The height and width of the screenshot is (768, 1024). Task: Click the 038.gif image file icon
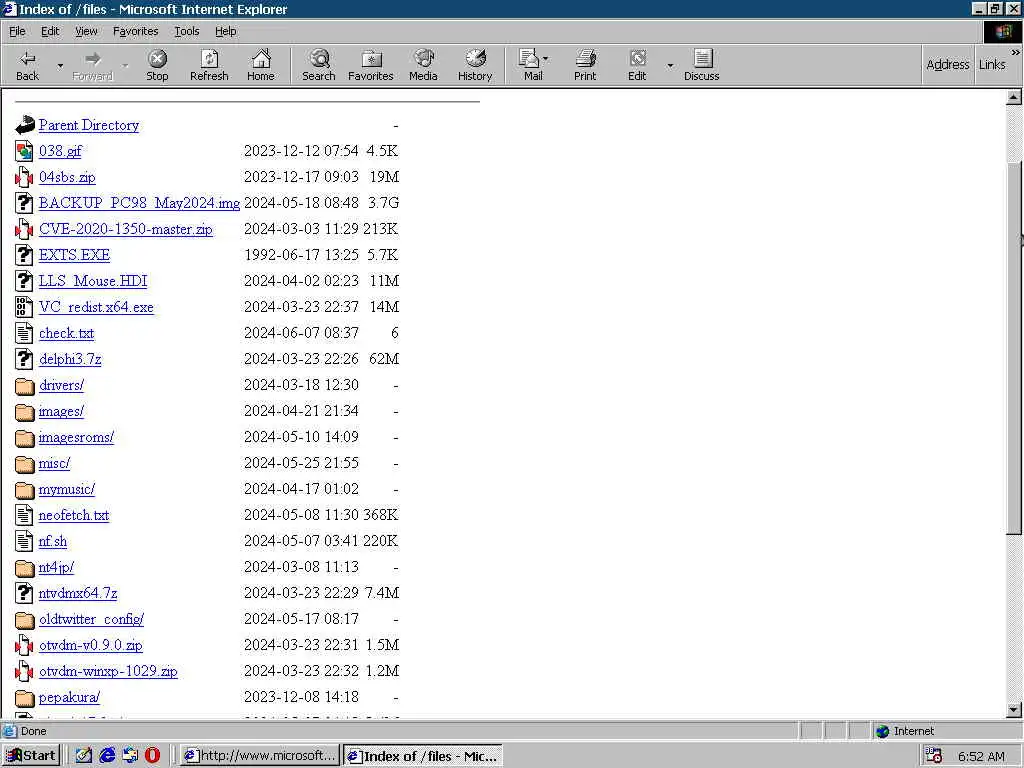[24, 151]
